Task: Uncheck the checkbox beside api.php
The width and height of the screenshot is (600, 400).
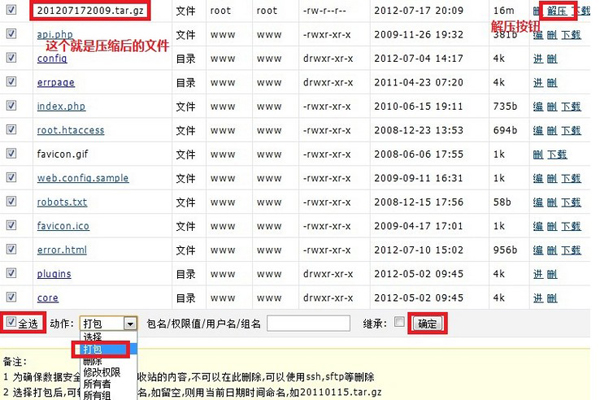Action: pyautogui.click(x=11, y=34)
